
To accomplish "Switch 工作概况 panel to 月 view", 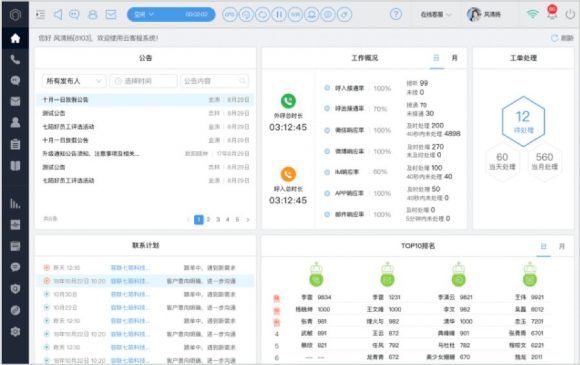I will coord(455,58).
